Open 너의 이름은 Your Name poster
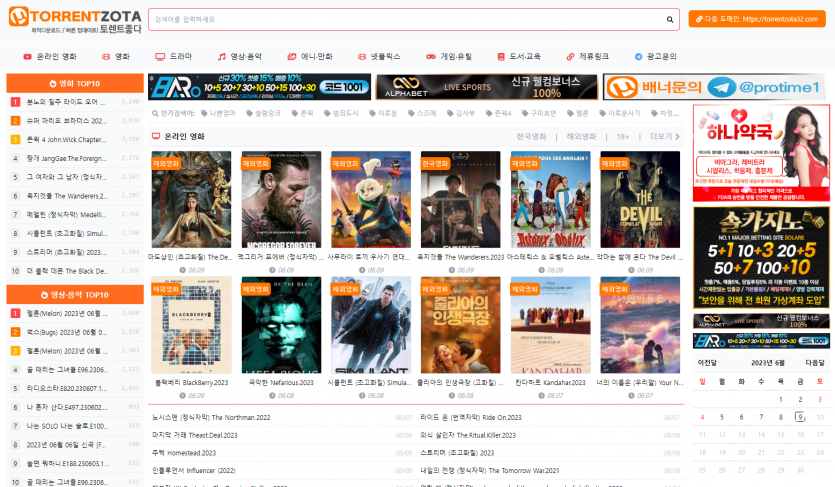The width and height of the screenshot is (835, 487). click(640, 325)
